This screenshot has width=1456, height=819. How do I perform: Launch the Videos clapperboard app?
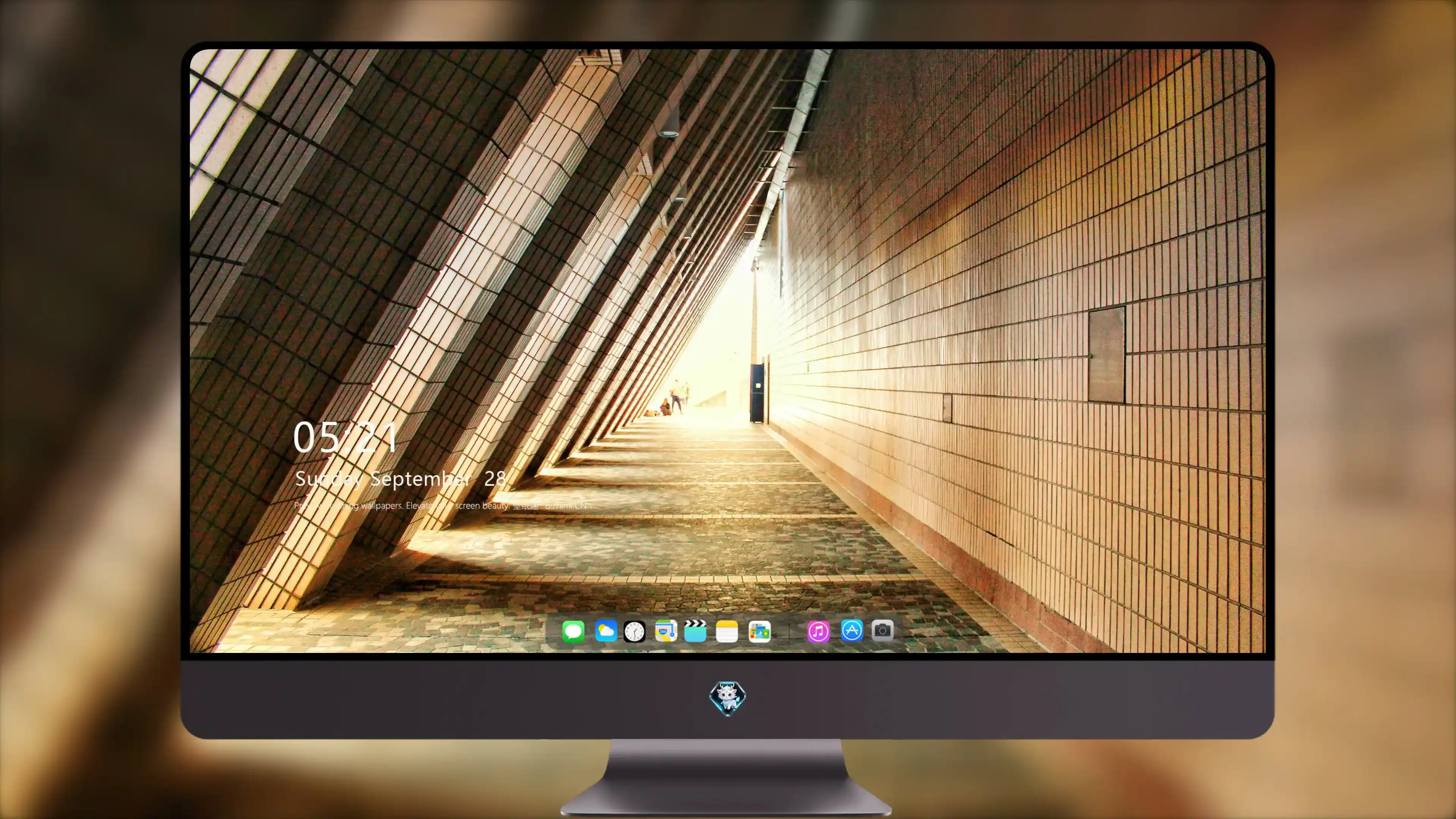pos(695,631)
